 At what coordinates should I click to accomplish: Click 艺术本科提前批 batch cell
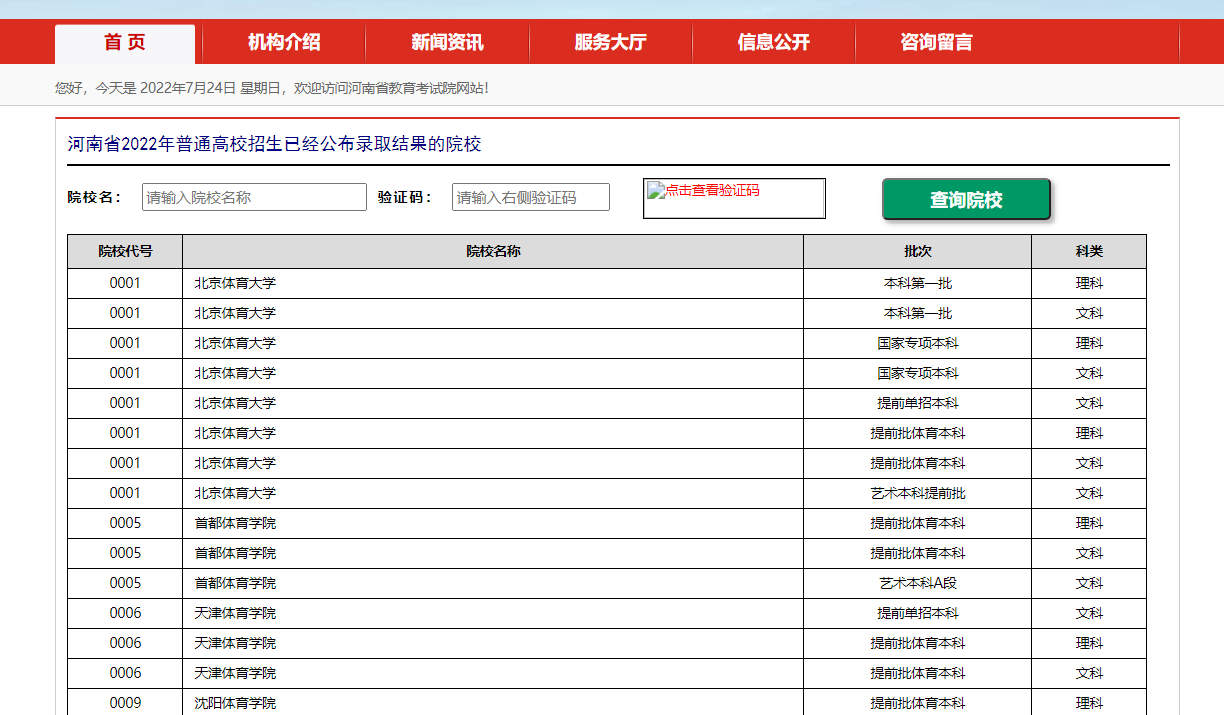click(918, 494)
